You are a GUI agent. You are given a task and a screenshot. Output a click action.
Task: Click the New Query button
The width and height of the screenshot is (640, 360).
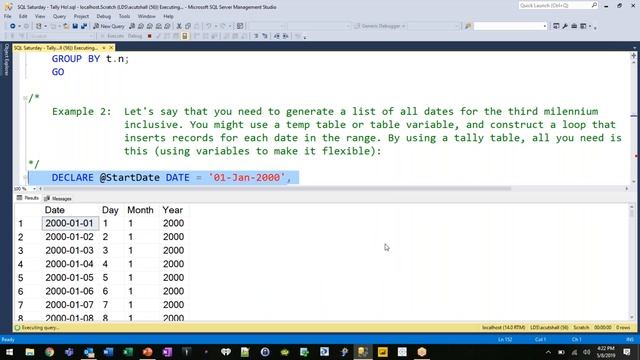coord(109,26)
